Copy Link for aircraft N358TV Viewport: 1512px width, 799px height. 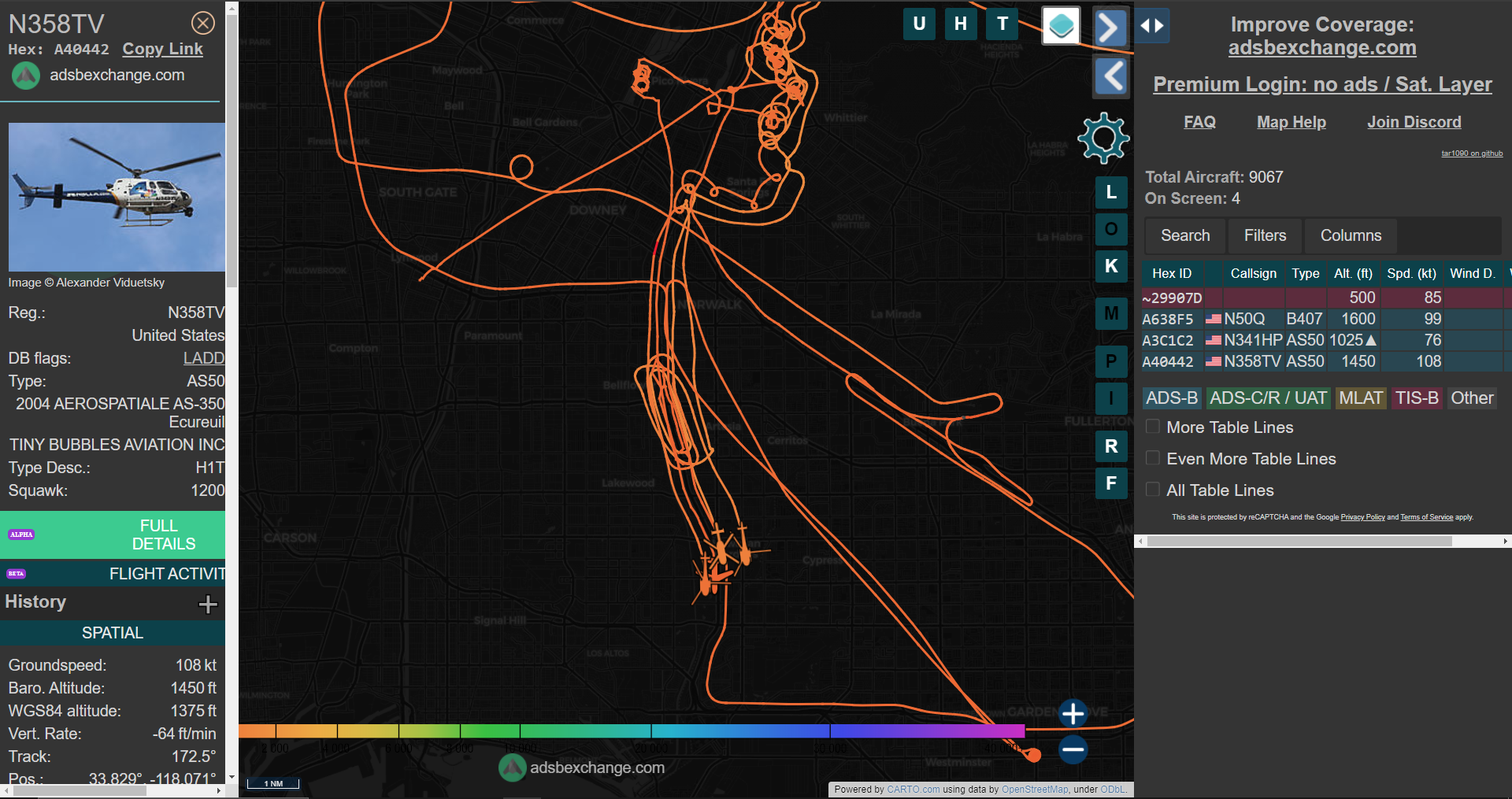click(162, 49)
